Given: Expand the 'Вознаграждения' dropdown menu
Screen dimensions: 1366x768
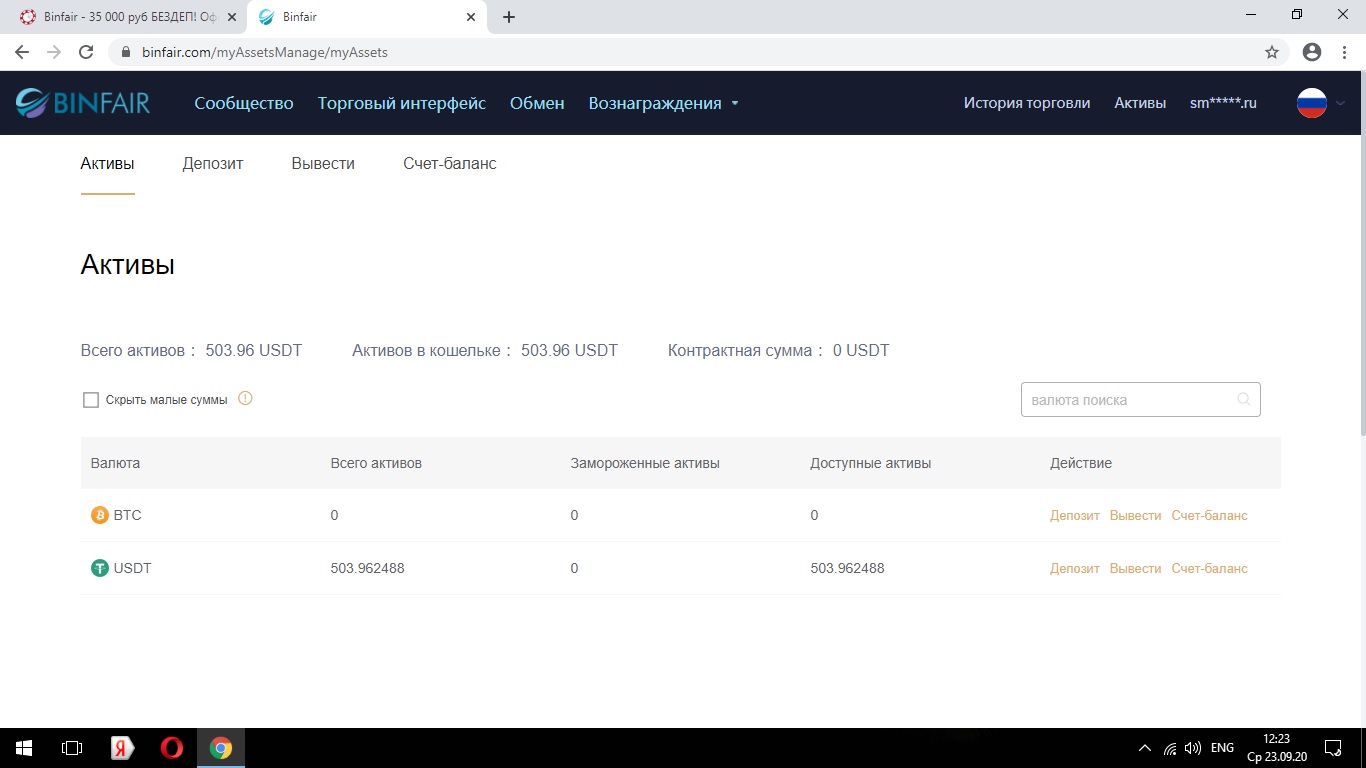Looking at the screenshot, I should pos(663,103).
